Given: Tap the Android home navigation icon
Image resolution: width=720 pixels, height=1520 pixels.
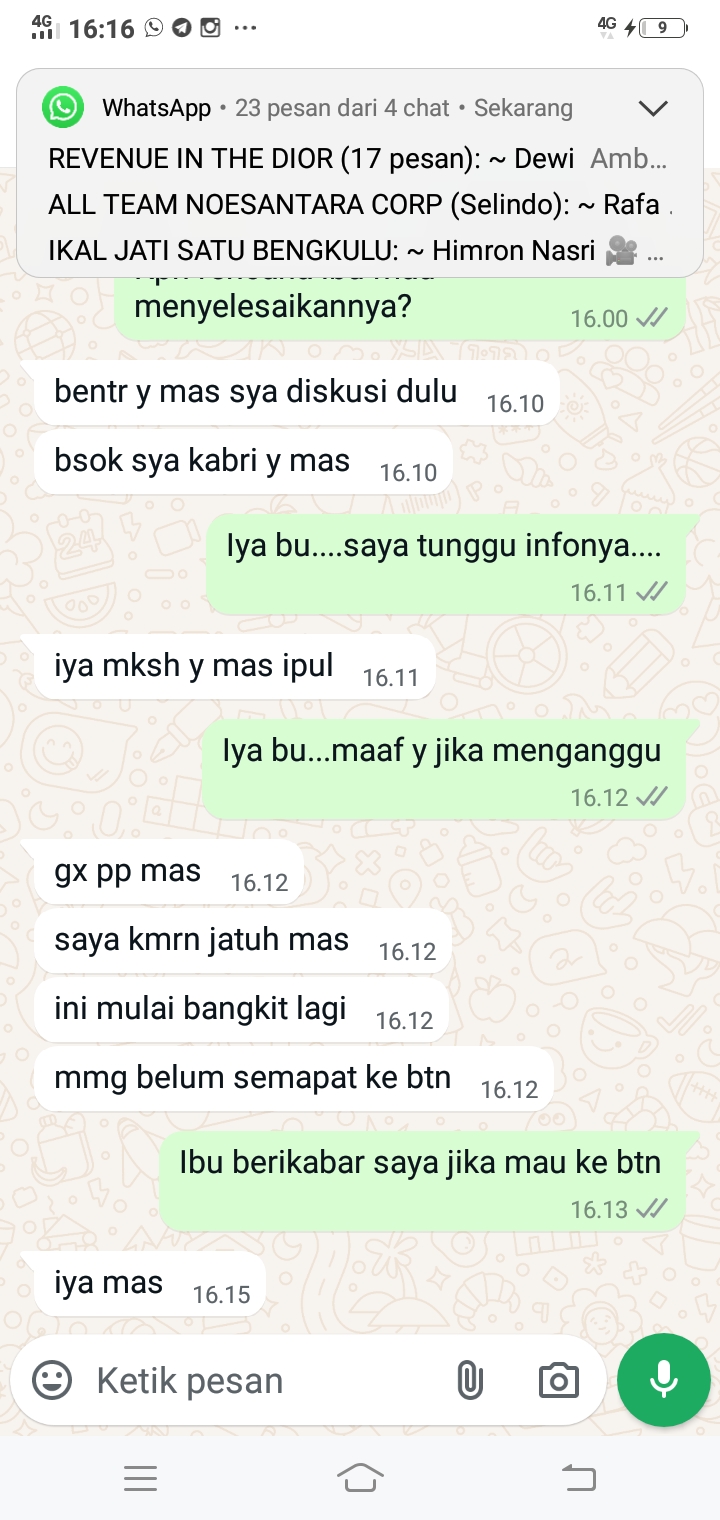Looking at the screenshot, I should coord(360,1477).
